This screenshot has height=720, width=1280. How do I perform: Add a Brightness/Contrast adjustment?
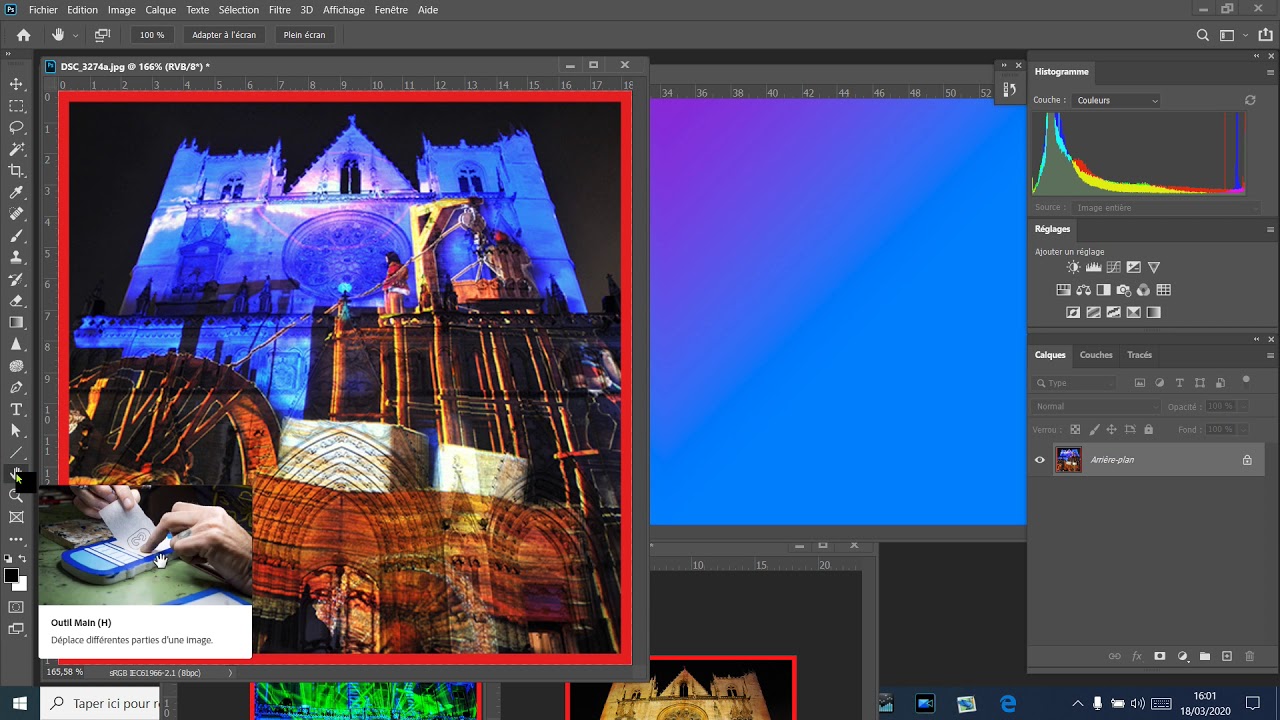[1074, 267]
